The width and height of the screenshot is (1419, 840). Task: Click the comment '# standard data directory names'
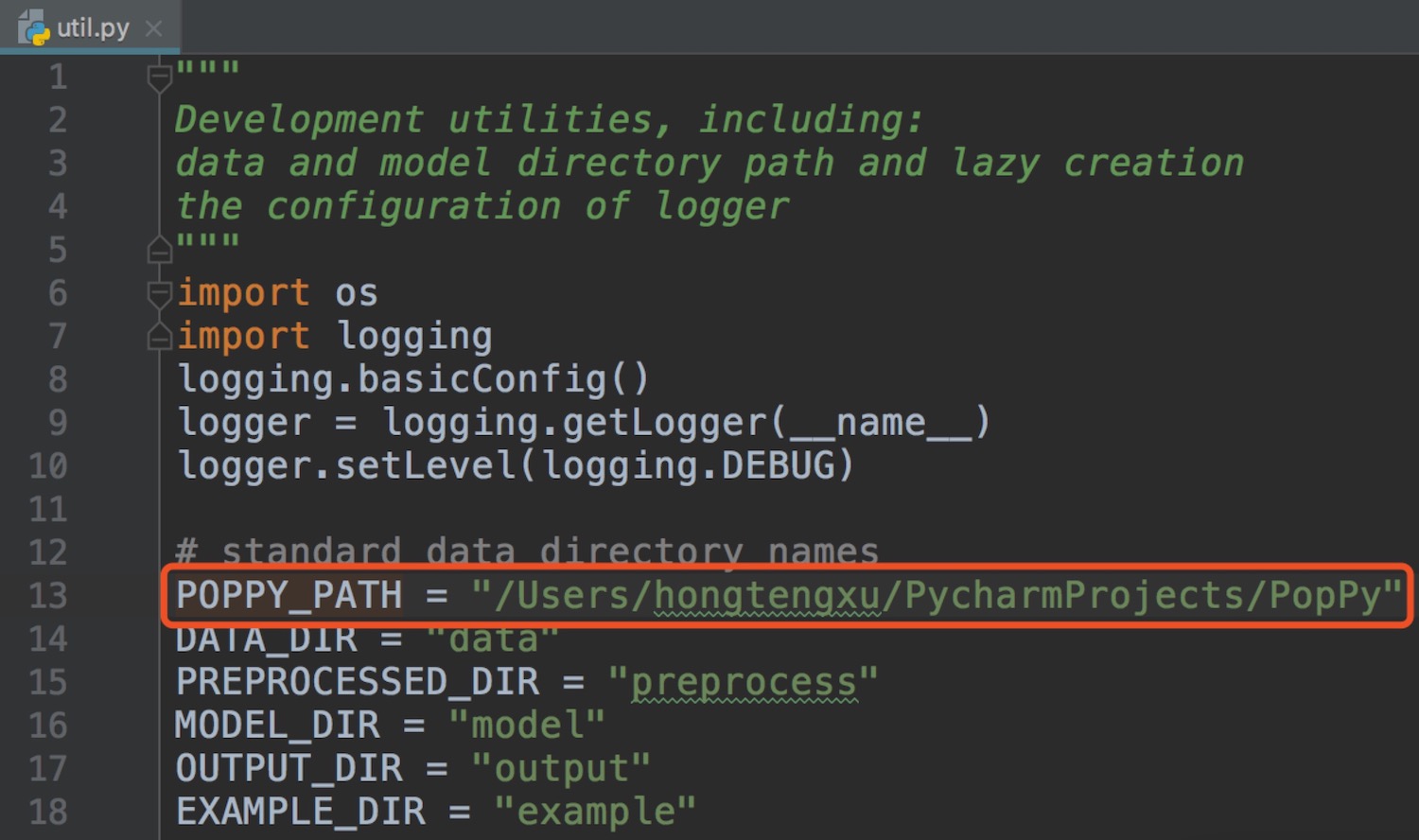(527, 551)
